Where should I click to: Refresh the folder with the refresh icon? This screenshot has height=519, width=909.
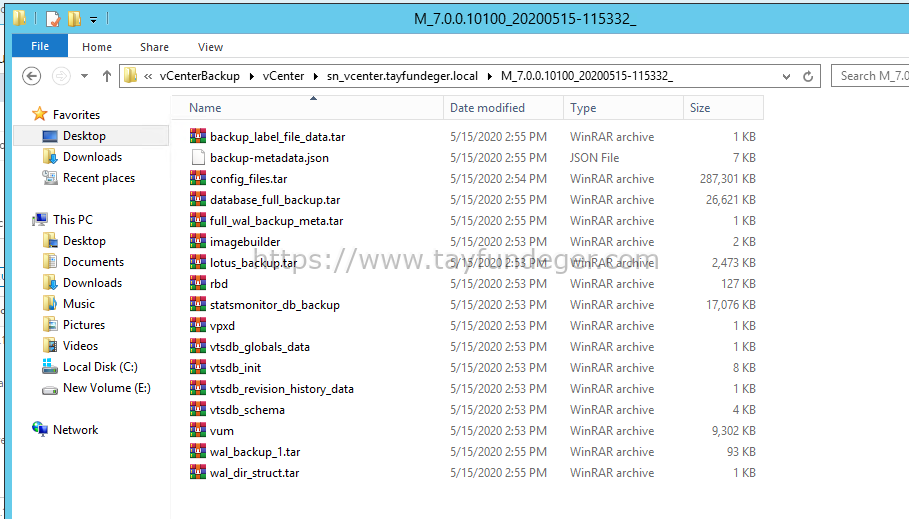click(x=808, y=76)
